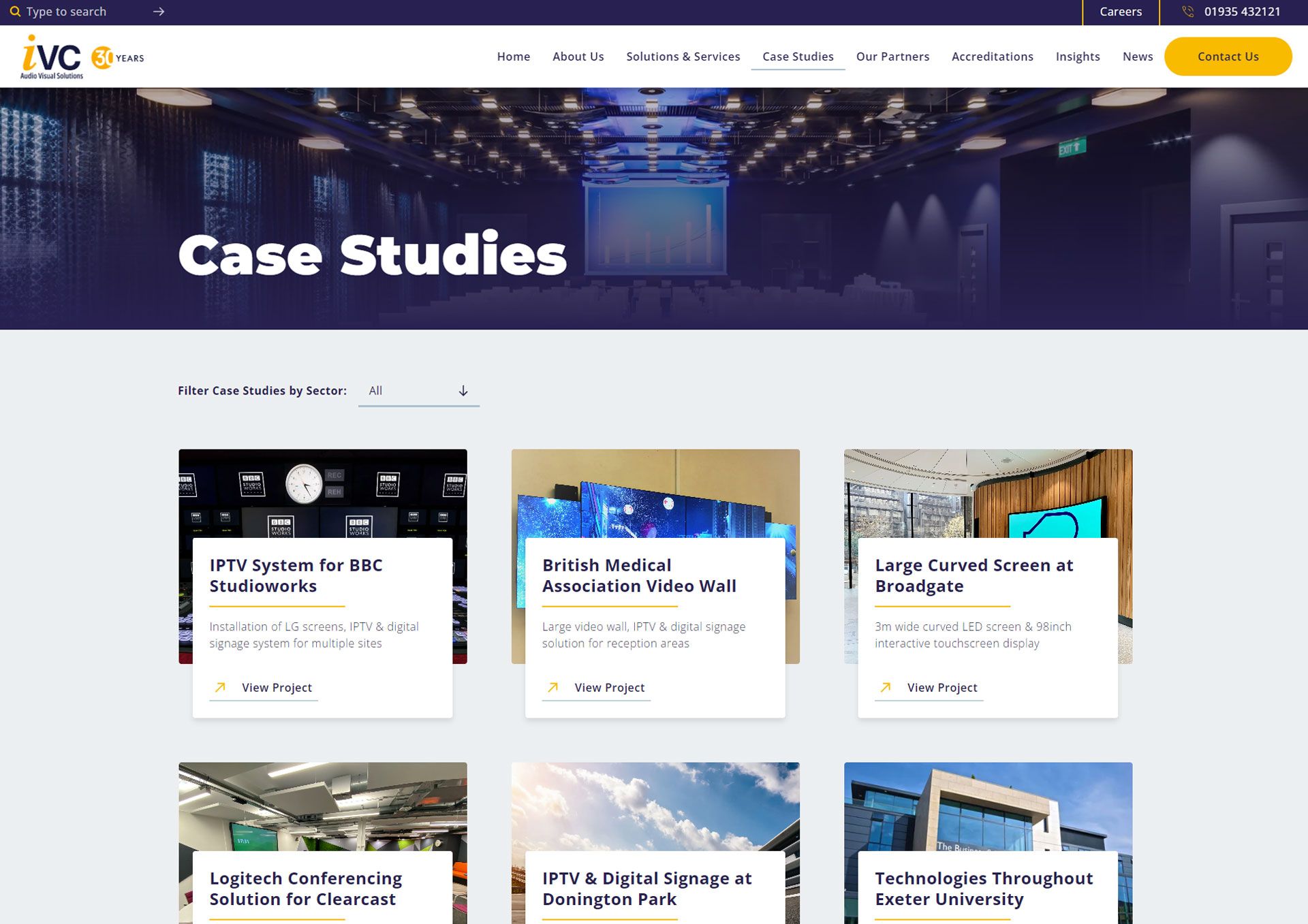Navigate to the Accreditations page

pos(992,57)
